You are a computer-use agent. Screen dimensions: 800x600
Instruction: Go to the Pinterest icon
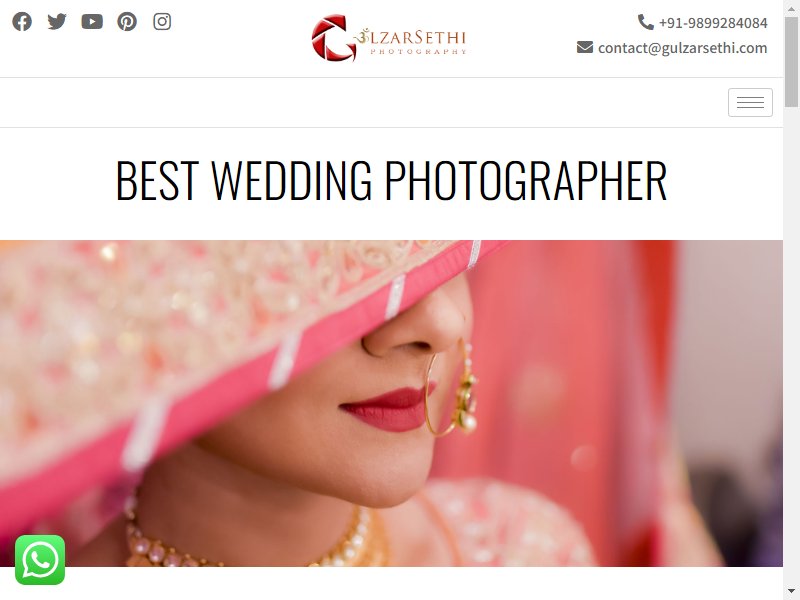127,22
